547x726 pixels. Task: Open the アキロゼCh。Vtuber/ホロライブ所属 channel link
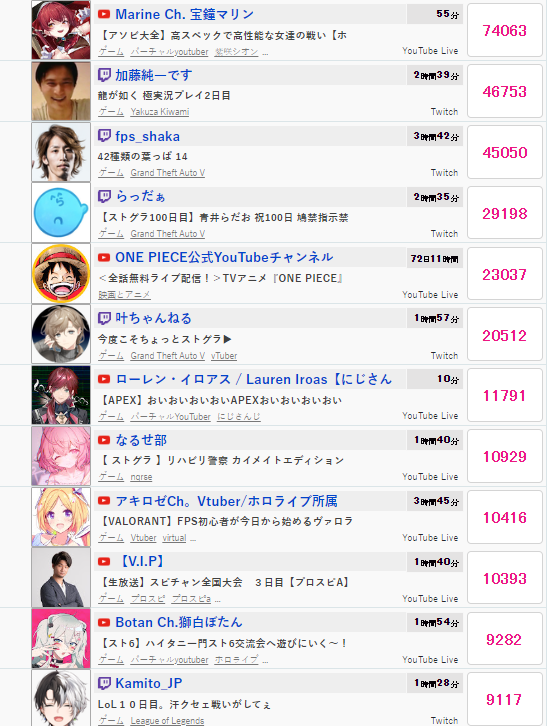[226, 501]
